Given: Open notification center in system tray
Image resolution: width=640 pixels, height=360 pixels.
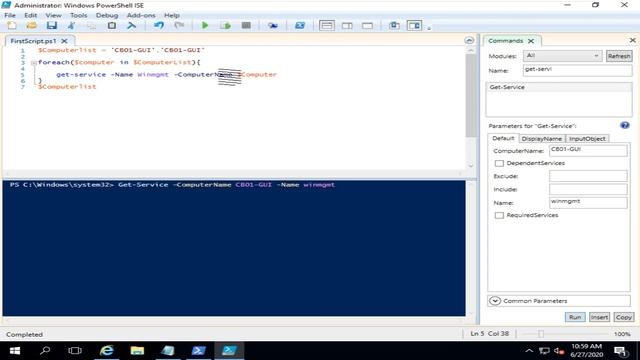Looking at the screenshot, I should click(x=620, y=351).
